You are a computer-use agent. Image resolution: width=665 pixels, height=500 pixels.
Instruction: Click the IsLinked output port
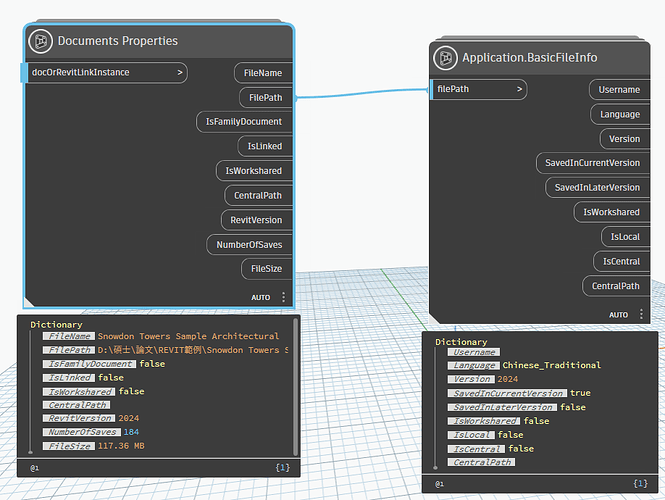[x=265, y=146]
